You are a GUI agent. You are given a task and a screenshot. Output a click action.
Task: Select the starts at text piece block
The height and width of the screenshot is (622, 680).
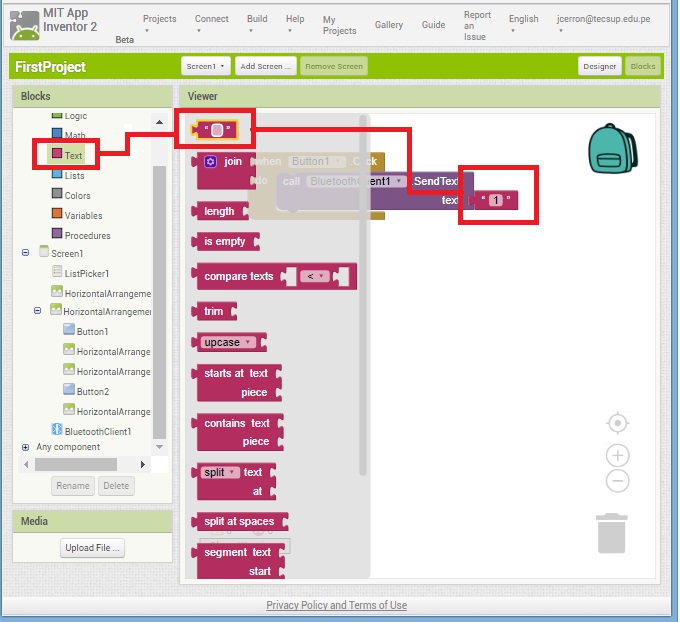pos(237,383)
